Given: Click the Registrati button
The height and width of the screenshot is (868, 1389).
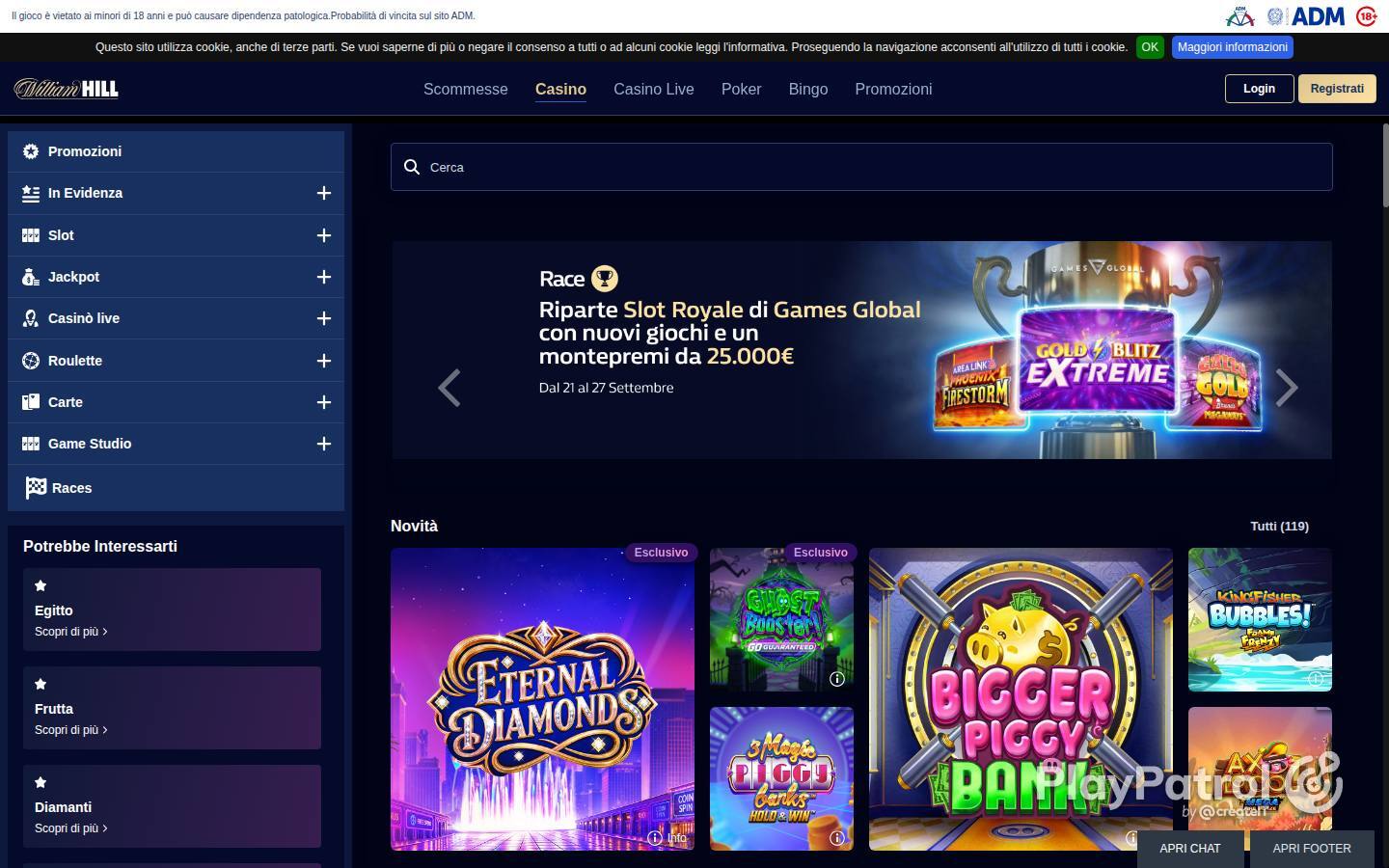Looking at the screenshot, I should (x=1337, y=89).
